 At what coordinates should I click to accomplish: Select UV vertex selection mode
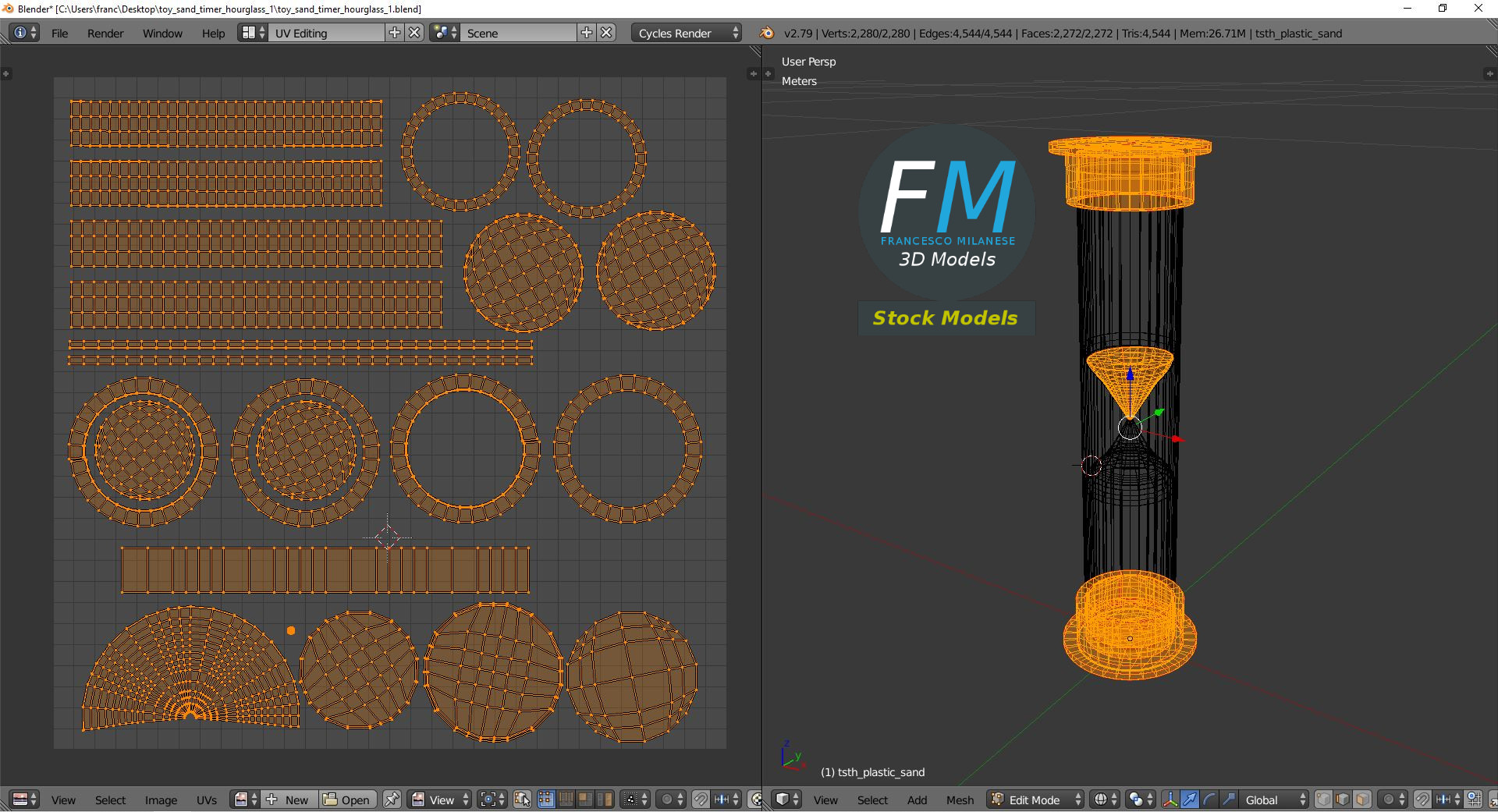(x=546, y=800)
